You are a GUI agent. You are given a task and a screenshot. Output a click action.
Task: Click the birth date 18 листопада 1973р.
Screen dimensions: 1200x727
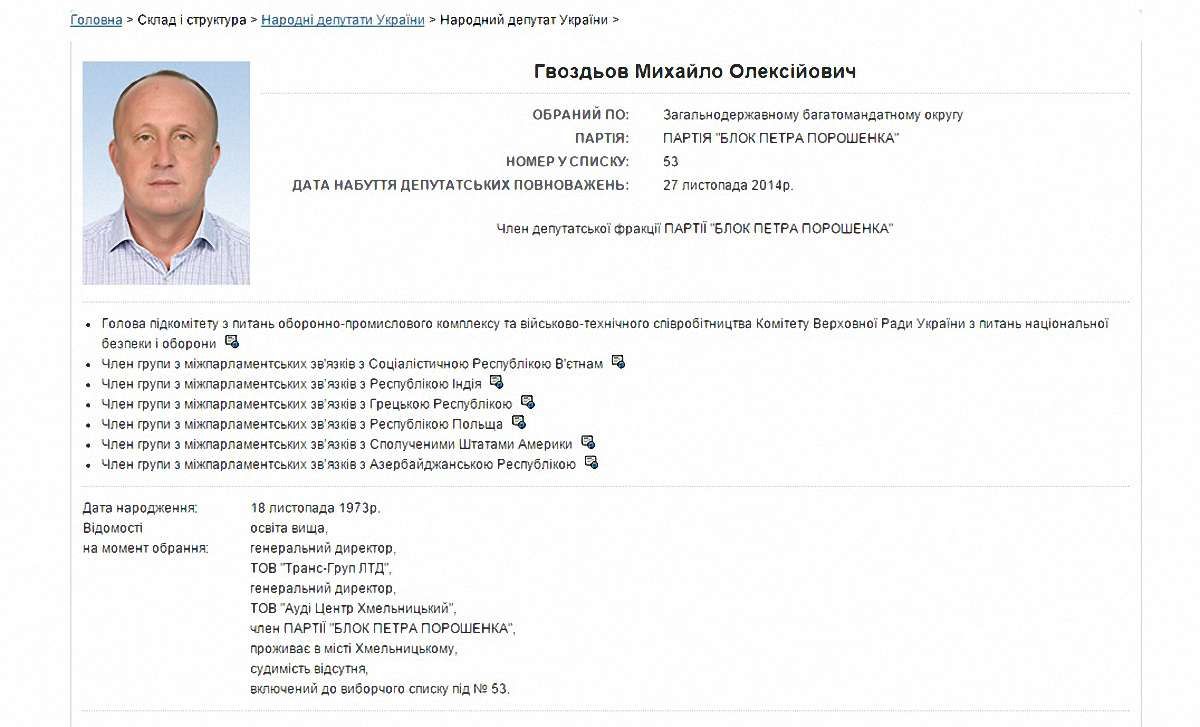pyautogui.click(x=315, y=508)
